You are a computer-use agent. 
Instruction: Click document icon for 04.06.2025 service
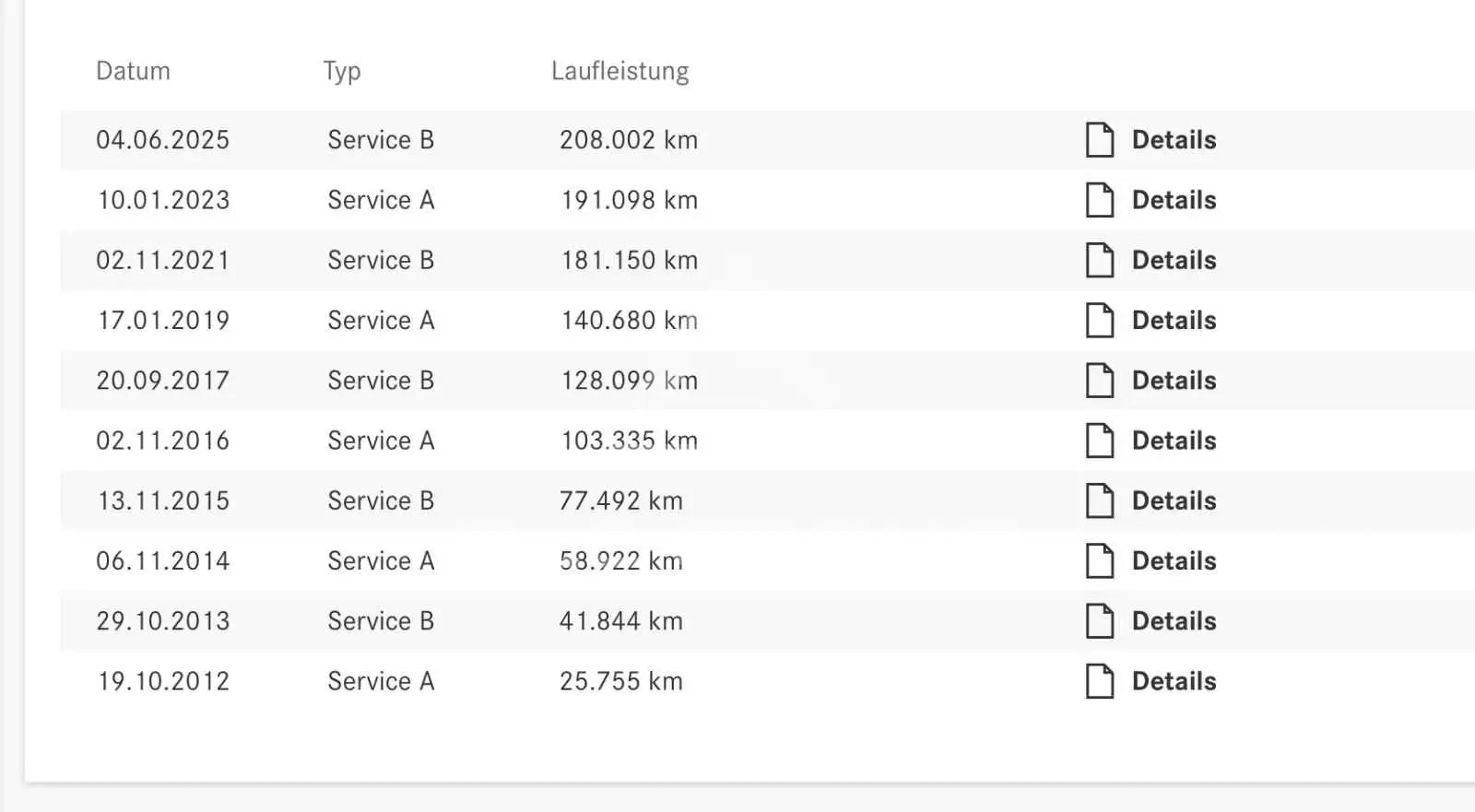click(x=1100, y=140)
